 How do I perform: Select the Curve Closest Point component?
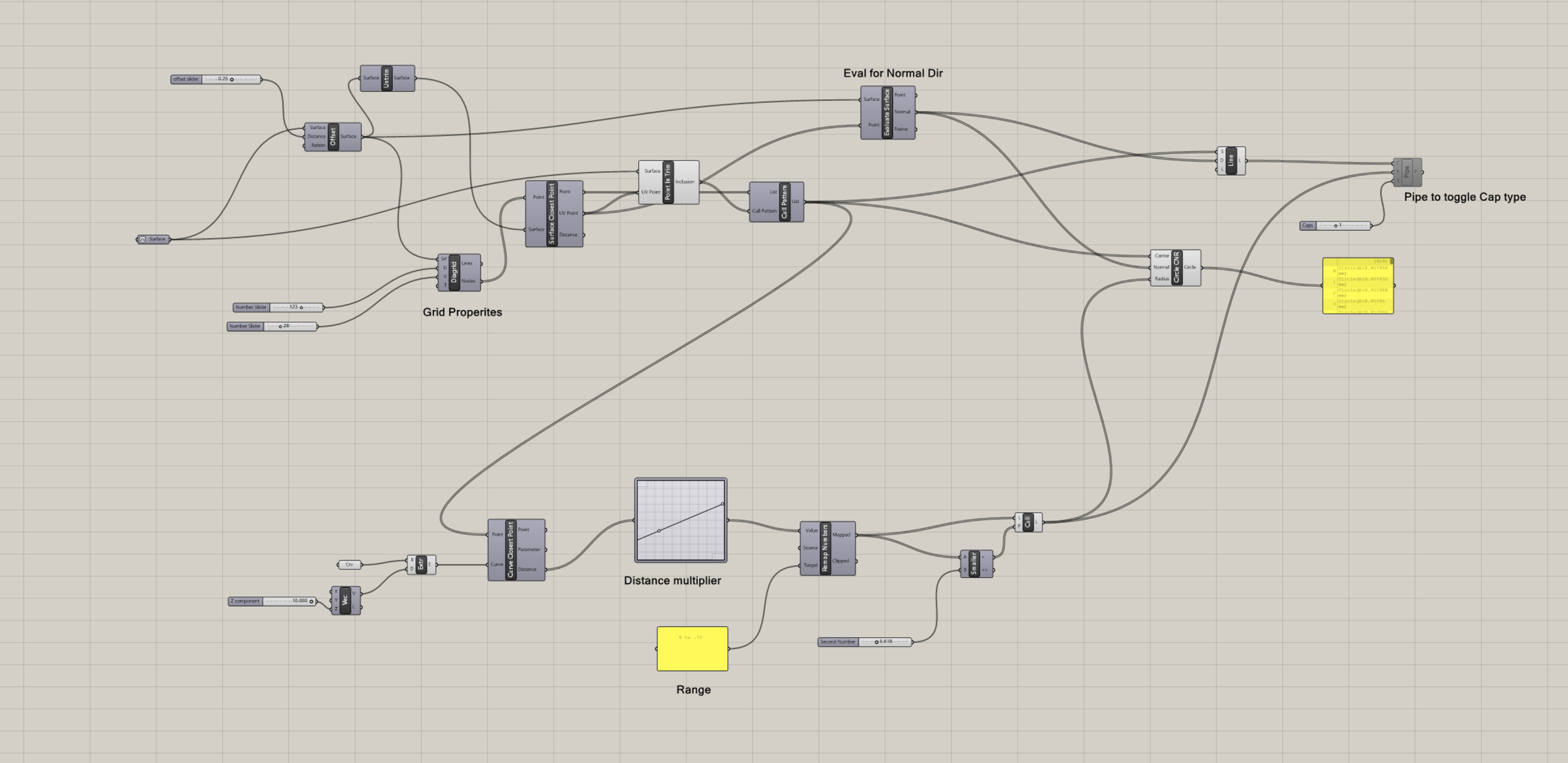pos(511,550)
